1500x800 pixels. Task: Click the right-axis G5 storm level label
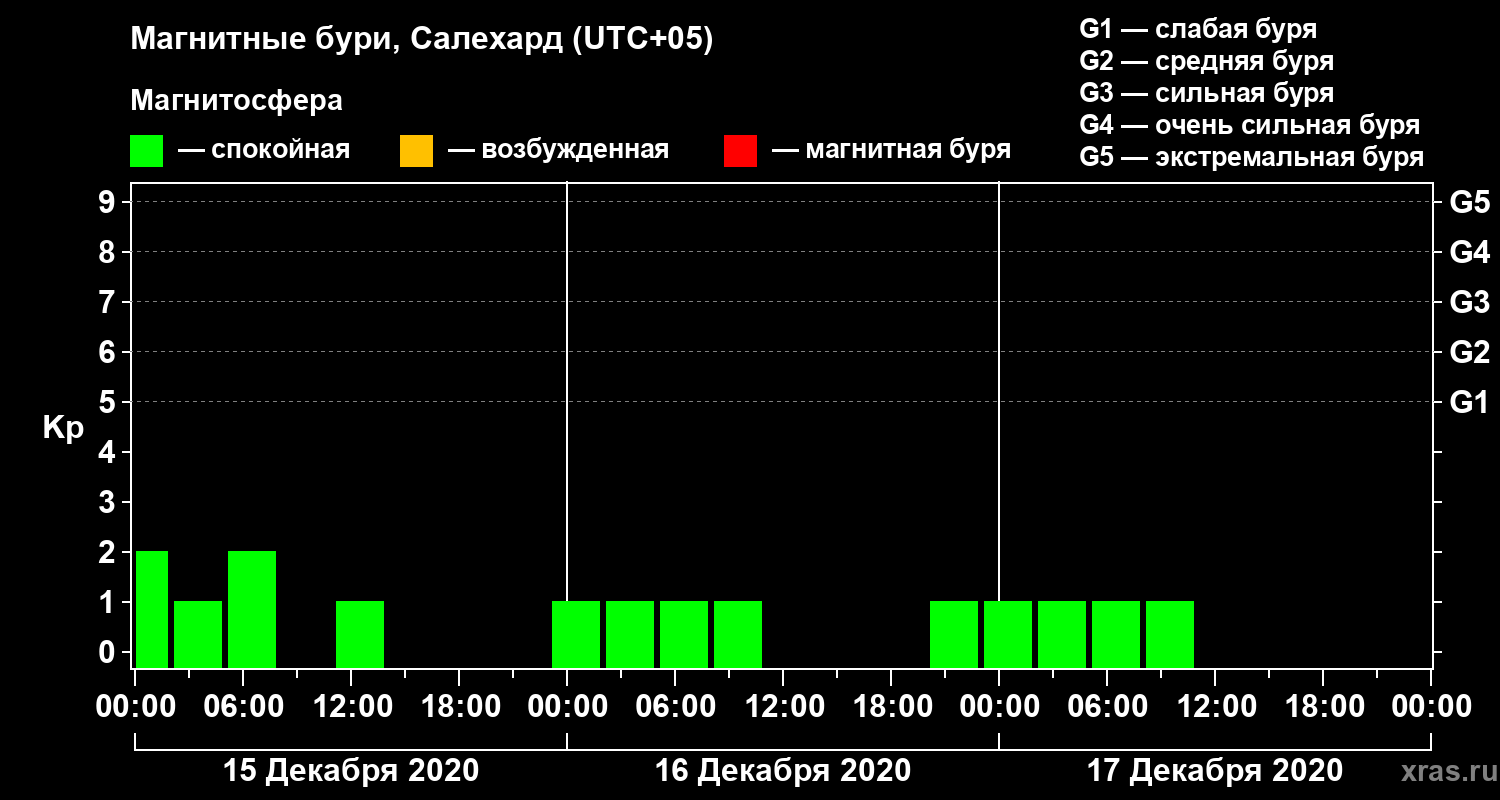[x=1469, y=203]
